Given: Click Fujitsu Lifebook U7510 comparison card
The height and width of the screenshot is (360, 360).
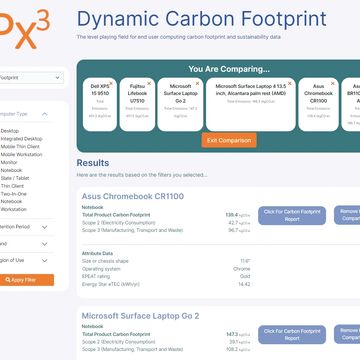Looking at the screenshot, I should (x=137, y=105).
